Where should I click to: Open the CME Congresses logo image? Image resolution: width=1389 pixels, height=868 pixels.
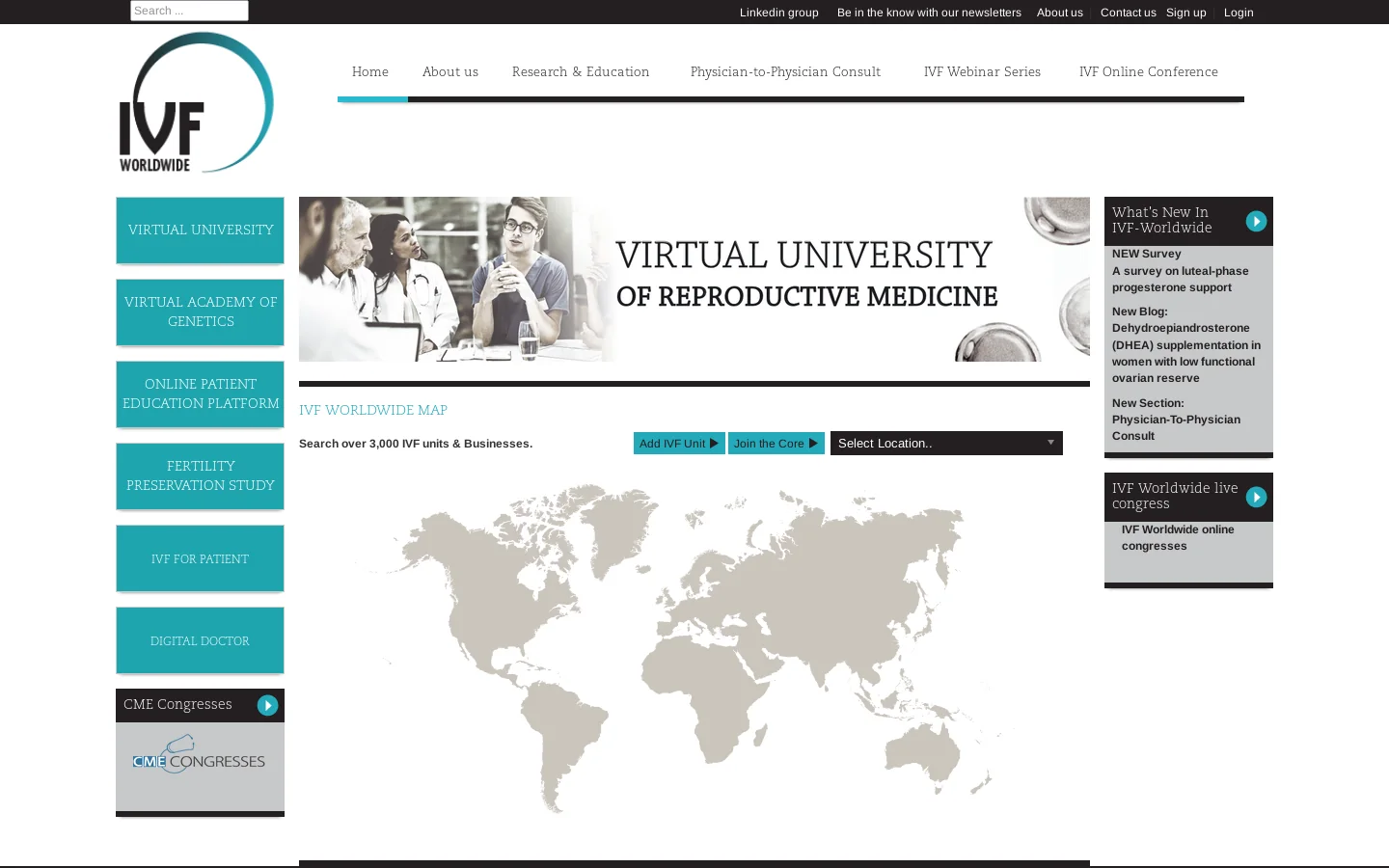[x=199, y=755]
